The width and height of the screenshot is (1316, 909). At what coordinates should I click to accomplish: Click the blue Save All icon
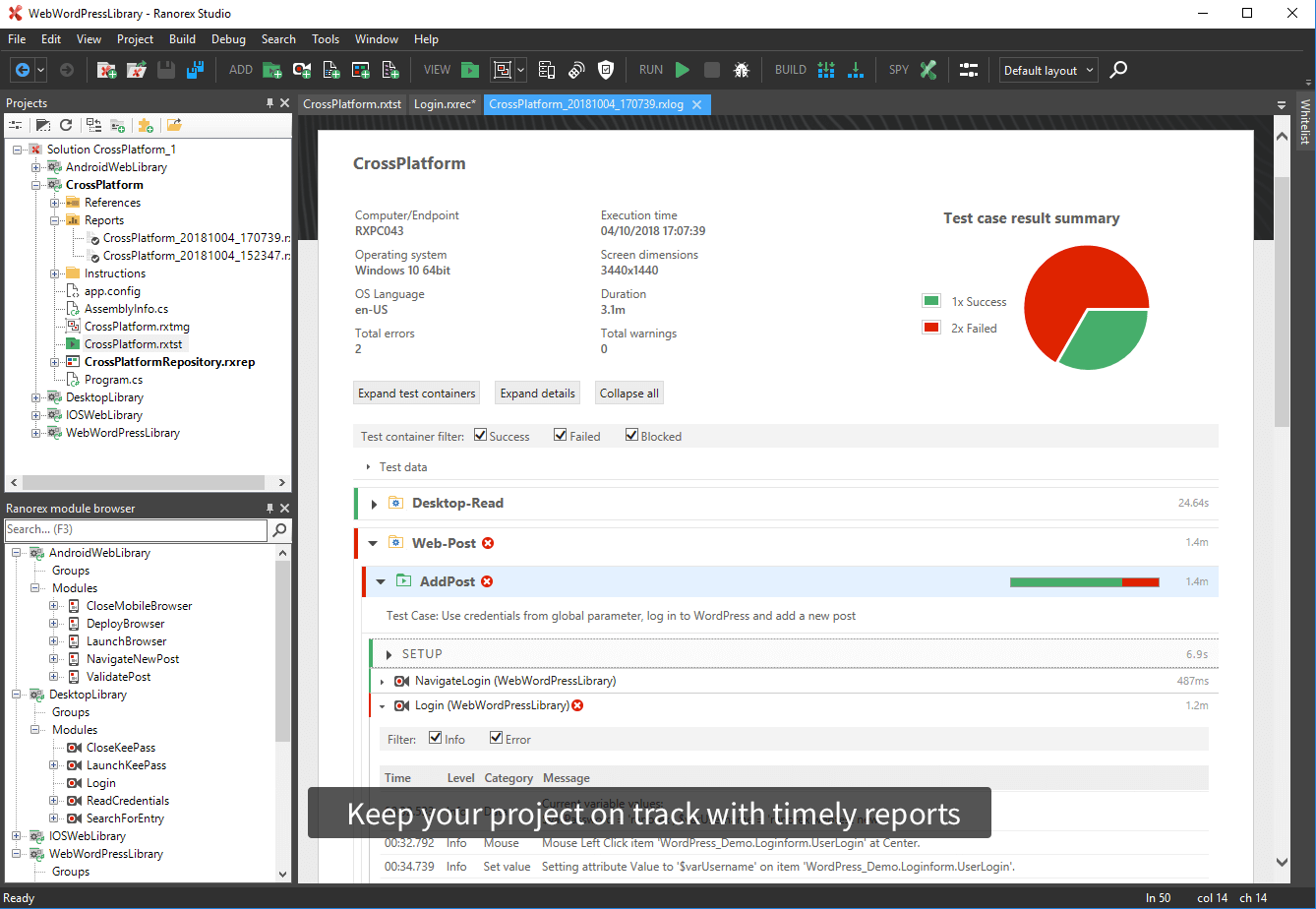coord(195,70)
